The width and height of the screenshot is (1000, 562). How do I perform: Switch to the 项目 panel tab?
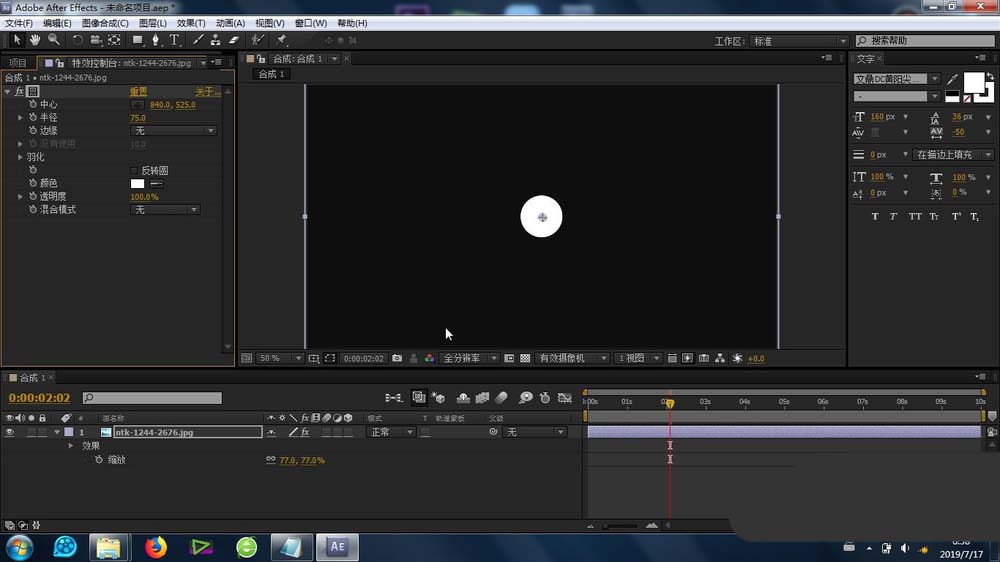[18, 62]
